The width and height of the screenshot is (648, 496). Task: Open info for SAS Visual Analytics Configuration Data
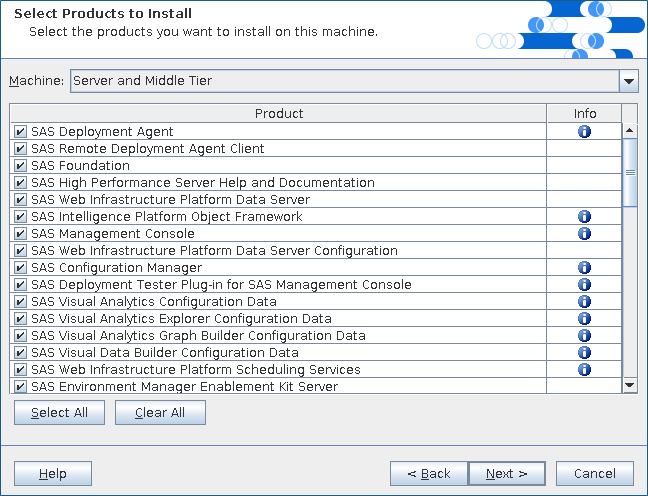(584, 301)
